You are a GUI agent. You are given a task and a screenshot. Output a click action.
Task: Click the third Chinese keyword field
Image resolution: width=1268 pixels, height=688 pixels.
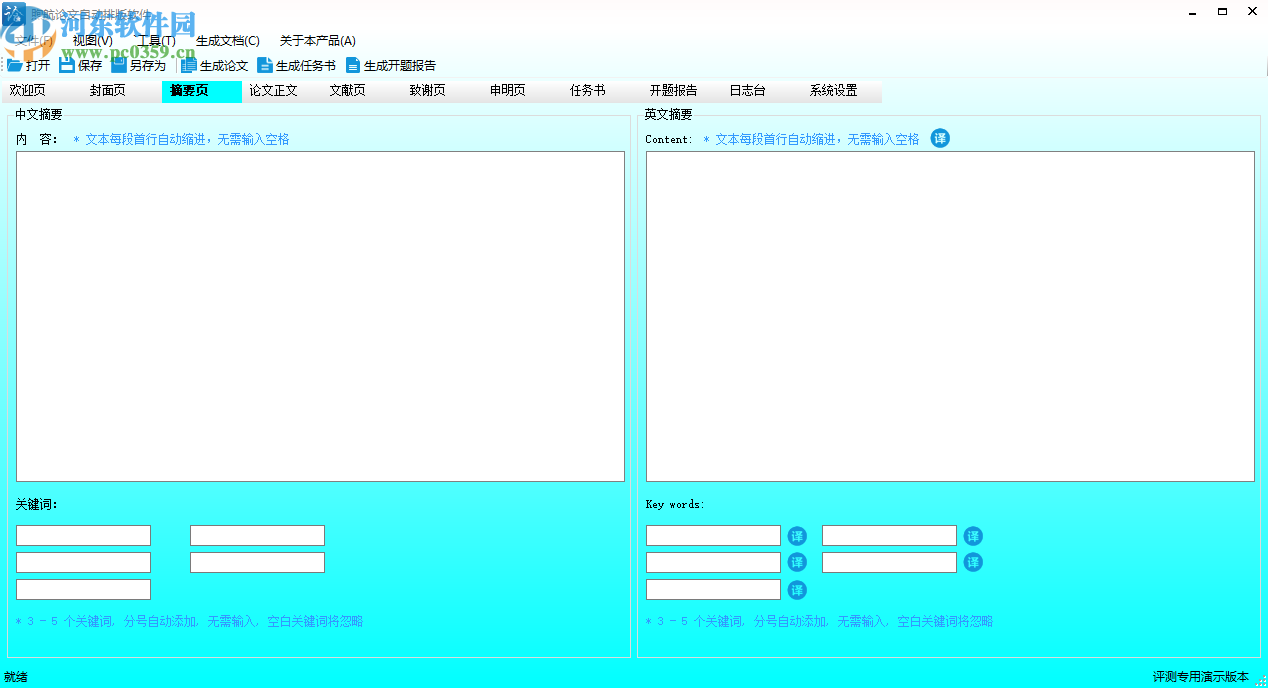click(x=83, y=563)
